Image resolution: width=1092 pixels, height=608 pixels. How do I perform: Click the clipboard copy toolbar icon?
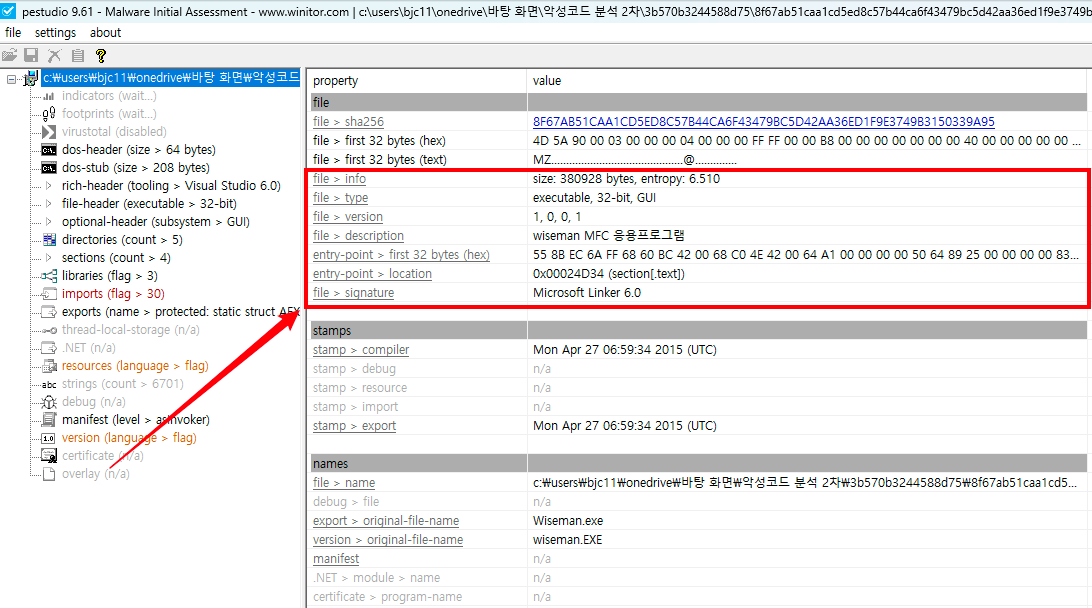point(77,55)
